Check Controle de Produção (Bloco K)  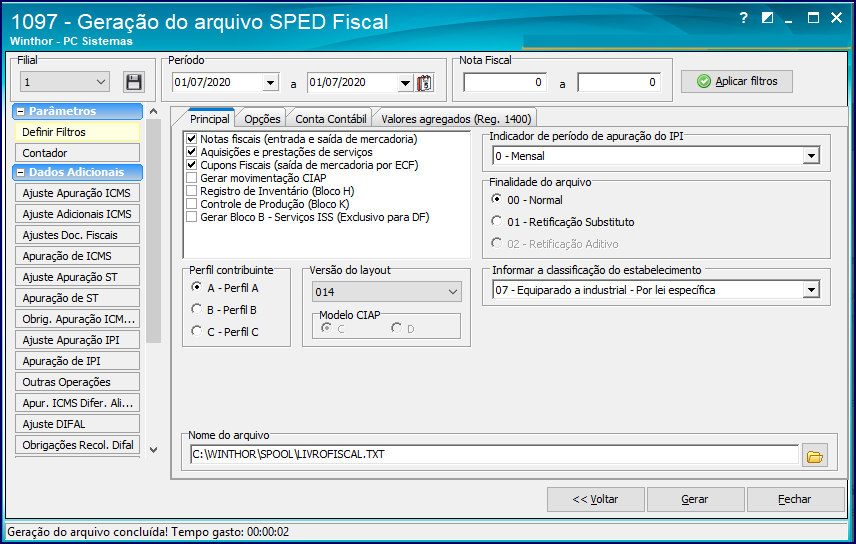pyautogui.click(x=192, y=204)
